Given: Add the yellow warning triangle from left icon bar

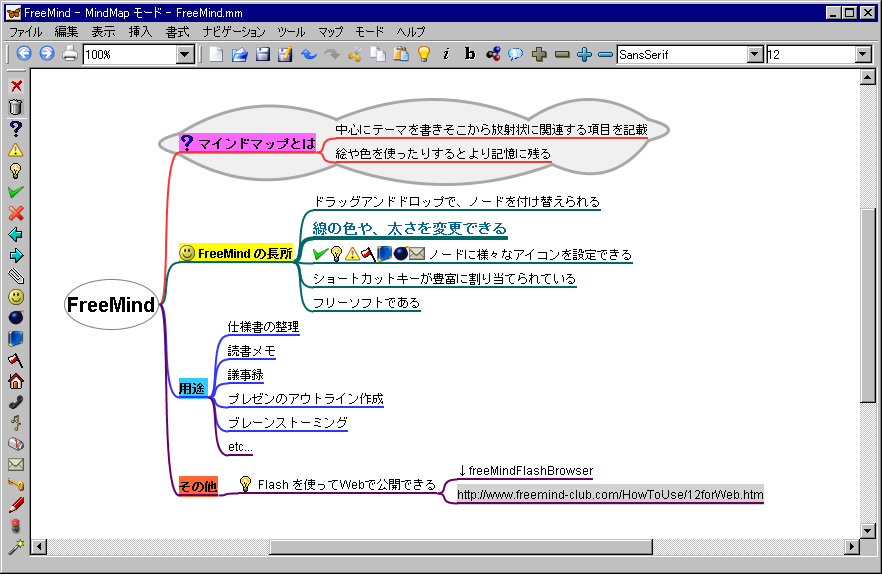Looking at the screenshot, I should pyautogui.click(x=16, y=150).
